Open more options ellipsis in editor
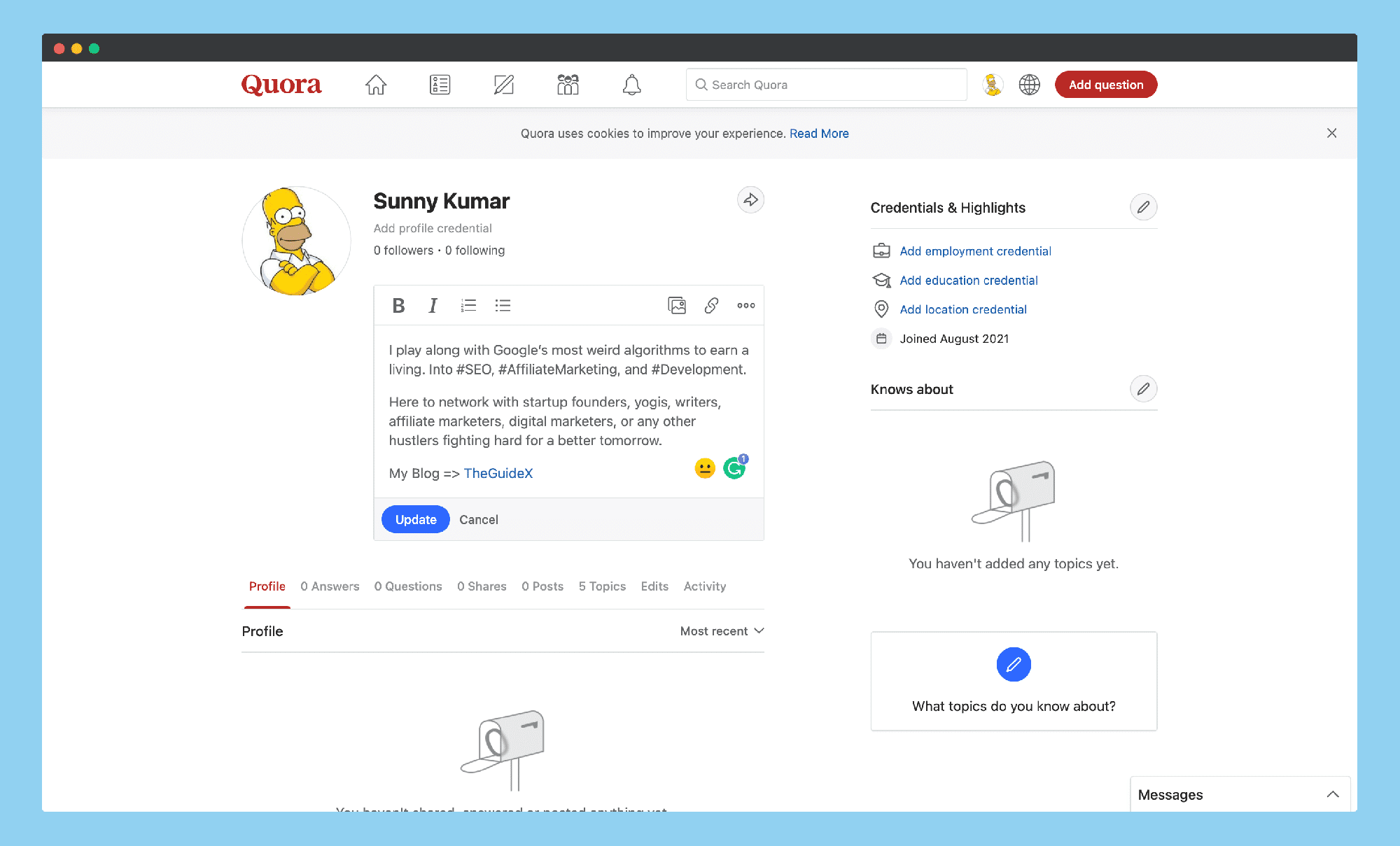Viewport: 1400px width, 846px height. click(745, 305)
